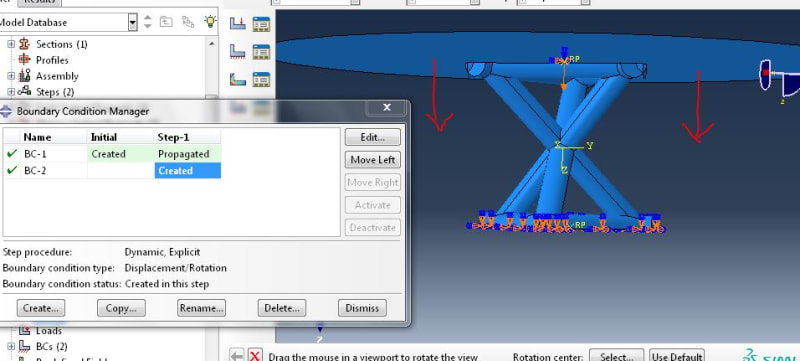
Task: Expand the Steps (2) tree node
Action: [11, 92]
